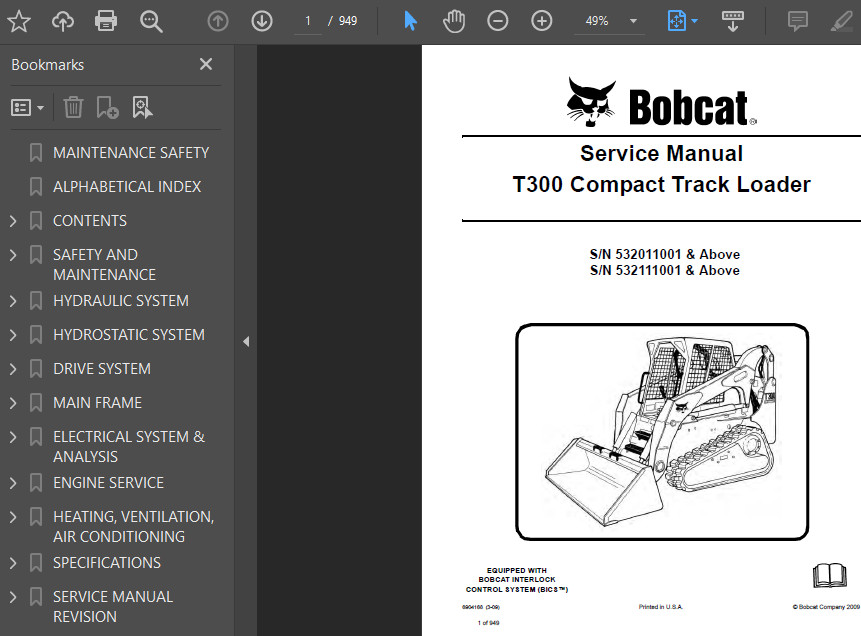Jump to CONTENTS section
This screenshot has width=861, height=636.
(90, 221)
